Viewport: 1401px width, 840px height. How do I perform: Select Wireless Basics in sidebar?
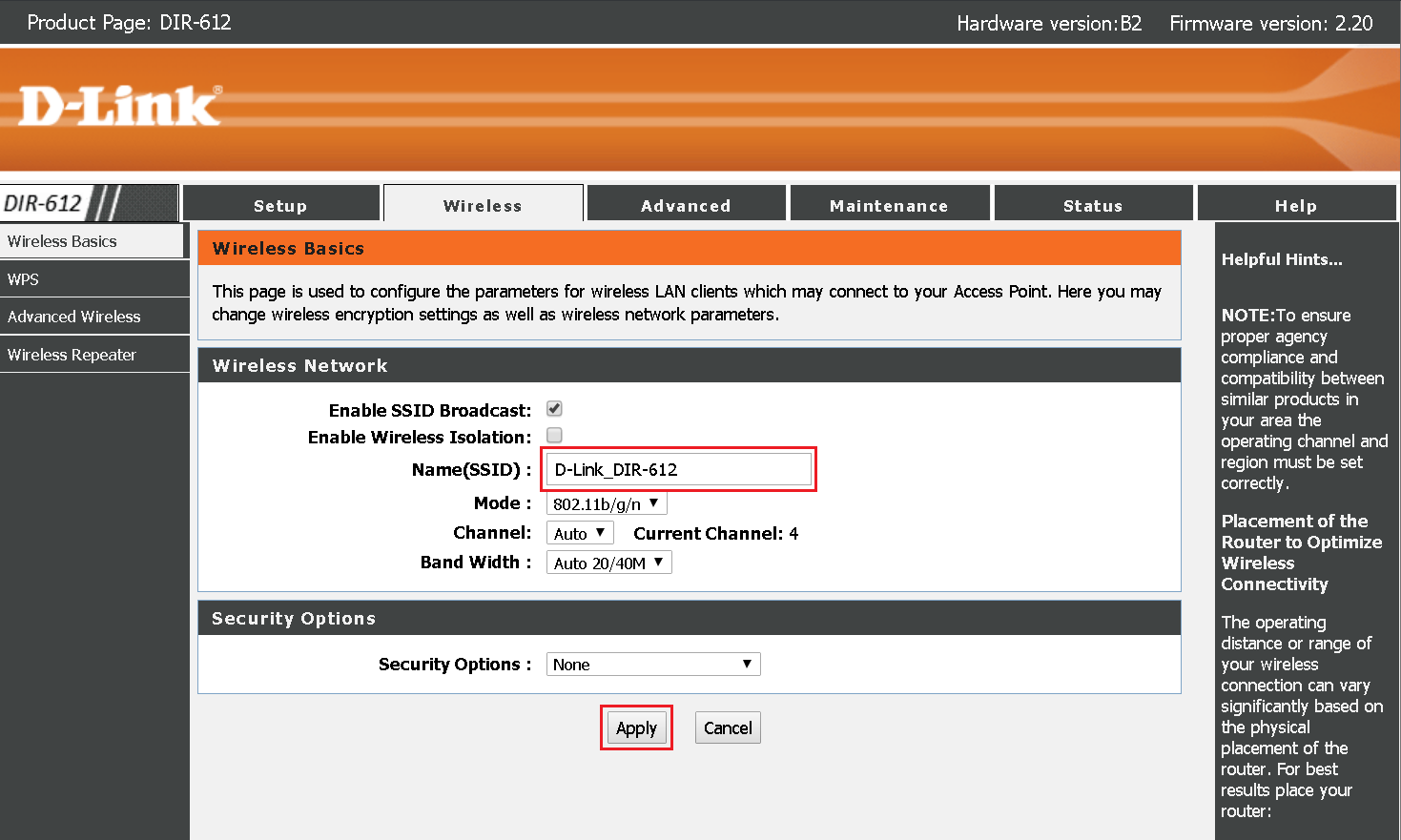pos(92,241)
